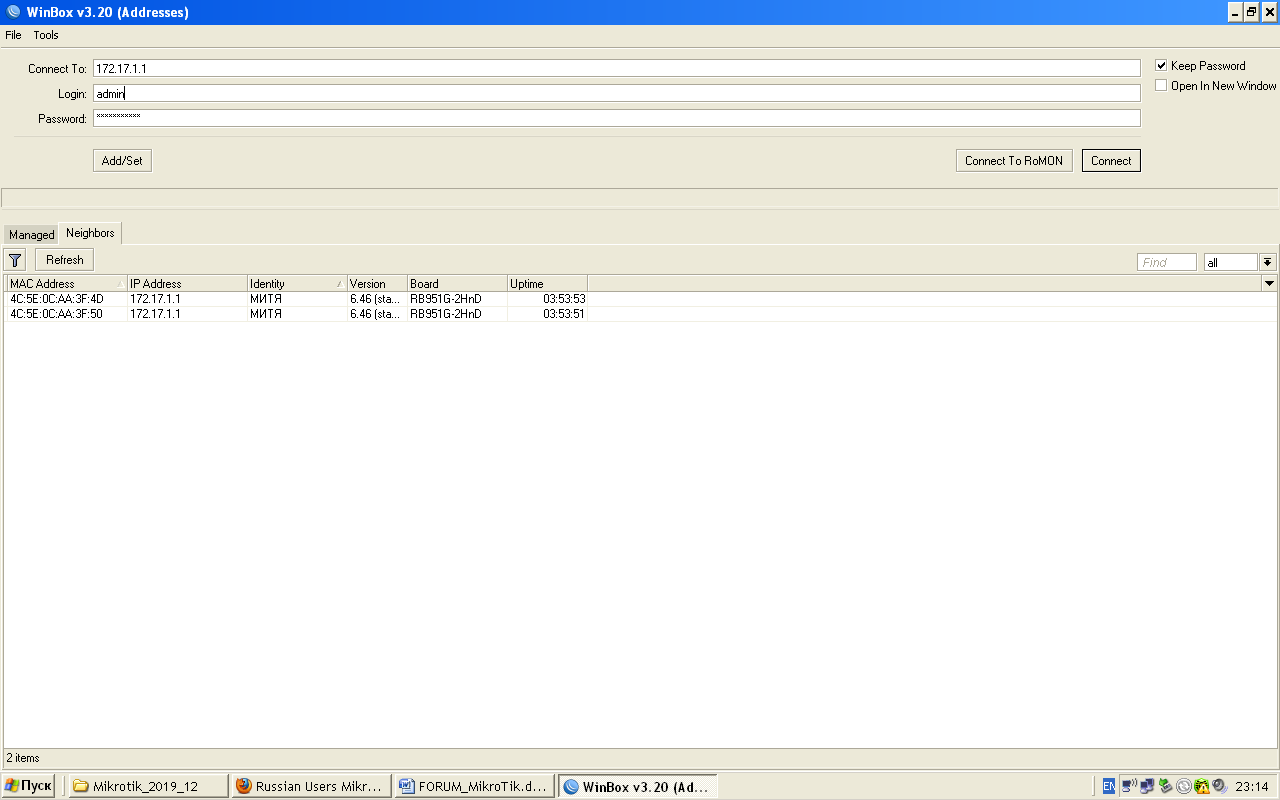
Task: Switch to the Managed tab
Action: [x=32, y=235]
